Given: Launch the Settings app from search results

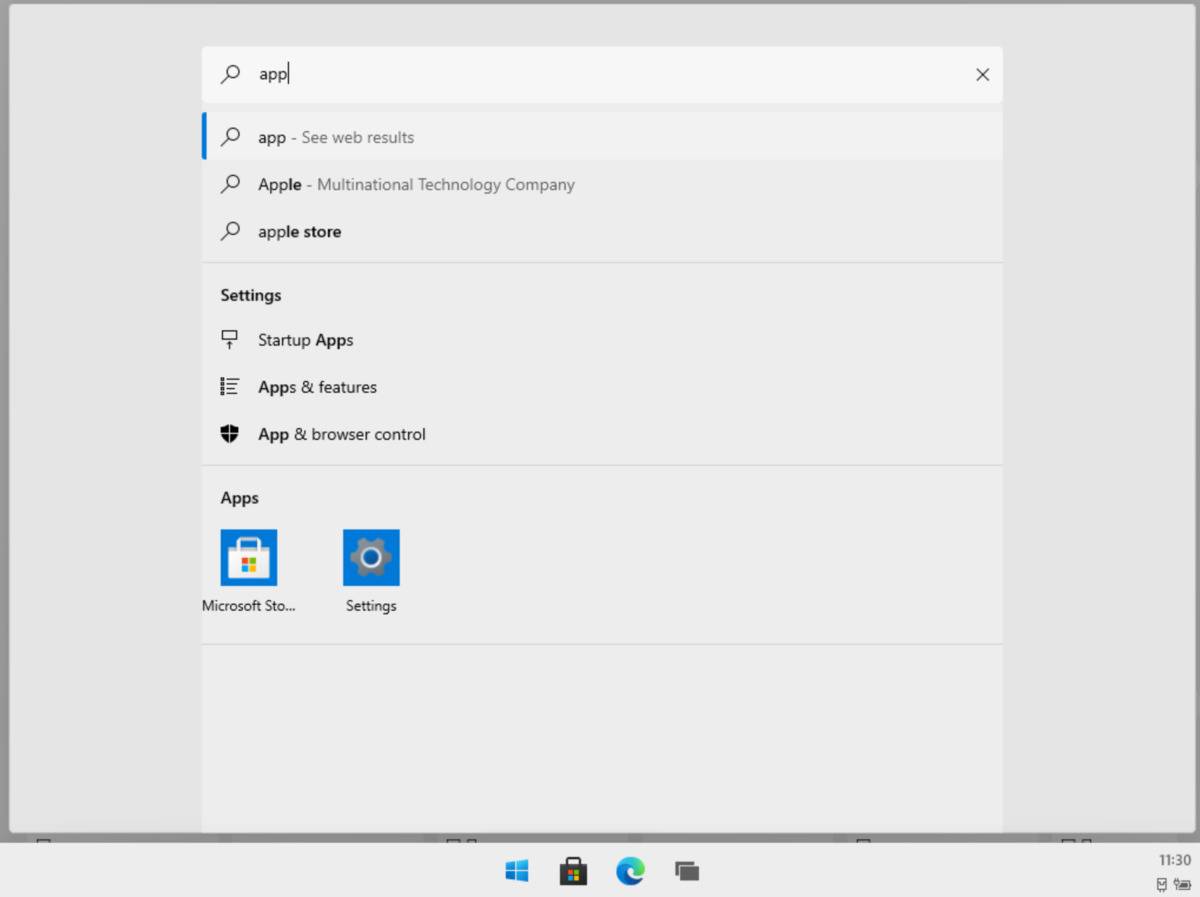Looking at the screenshot, I should pos(371,557).
